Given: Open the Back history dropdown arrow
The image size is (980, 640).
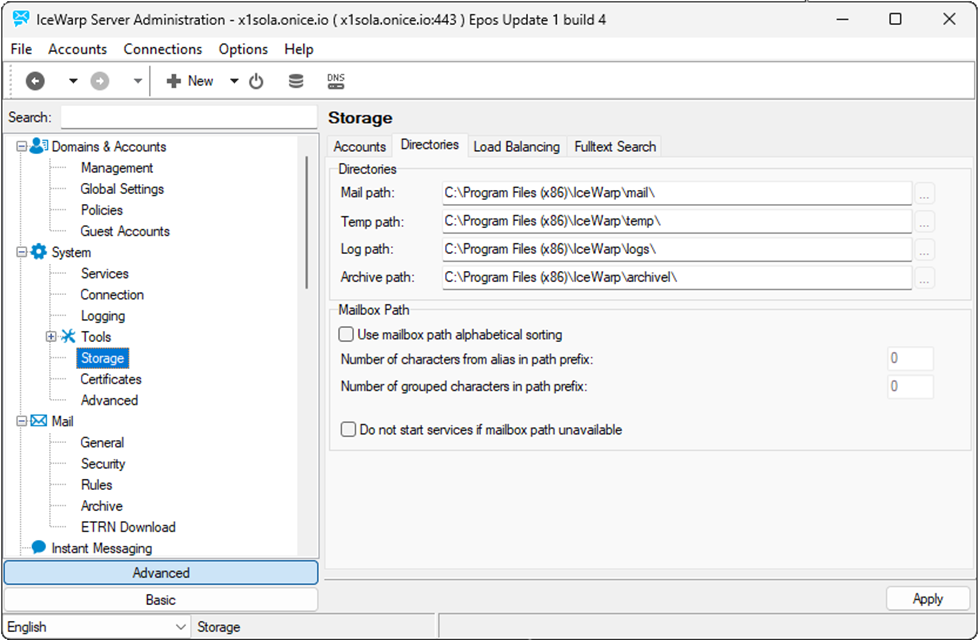Looking at the screenshot, I should click(x=73, y=81).
